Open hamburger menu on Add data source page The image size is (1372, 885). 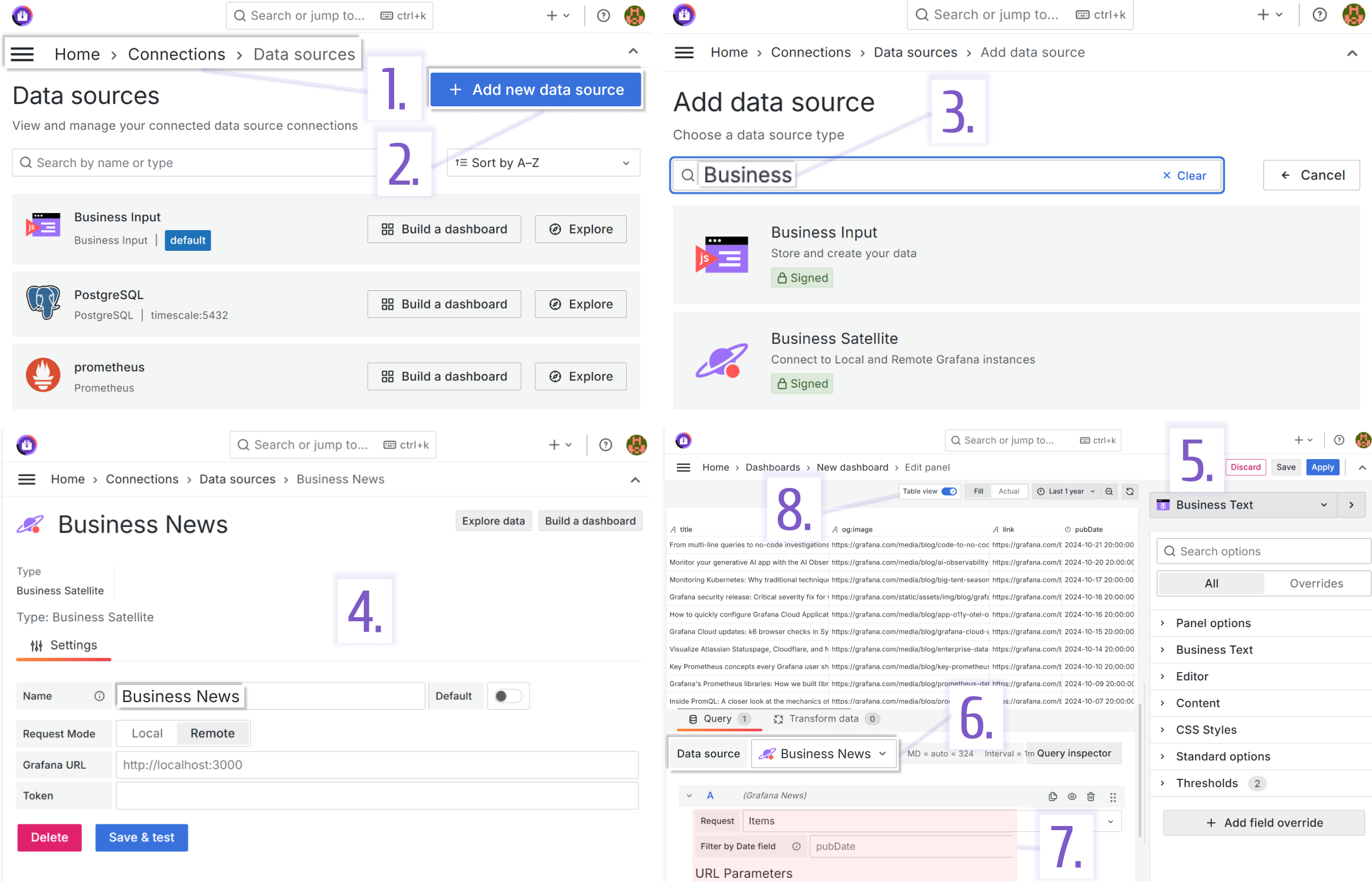(x=684, y=53)
